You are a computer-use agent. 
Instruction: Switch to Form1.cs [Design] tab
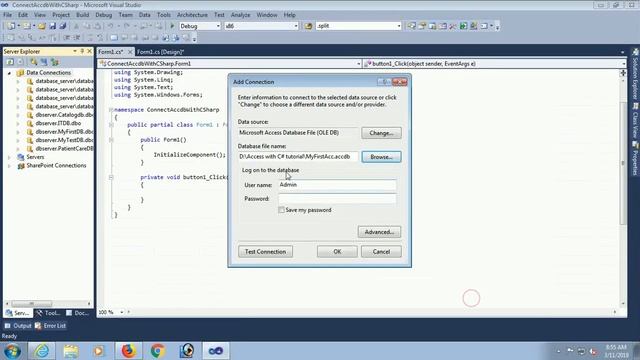(x=160, y=52)
